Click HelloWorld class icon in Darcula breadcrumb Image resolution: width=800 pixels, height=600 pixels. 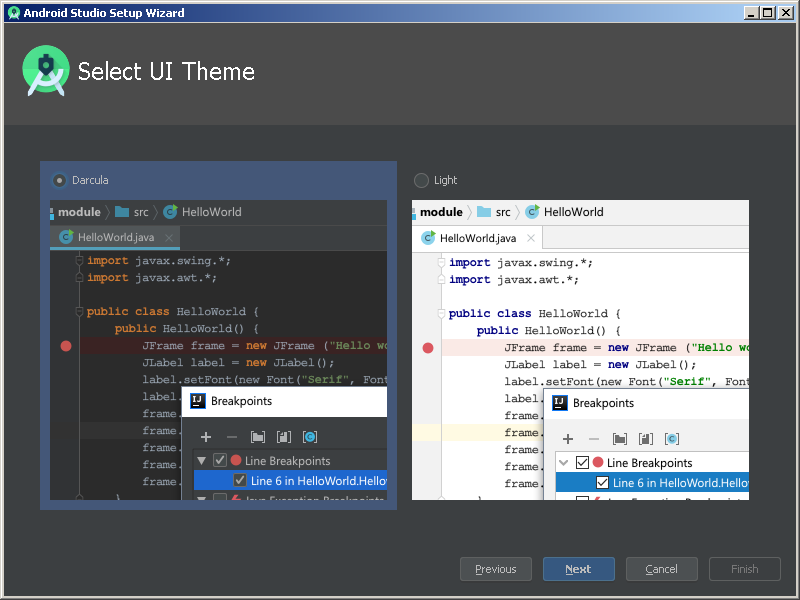(x=170, y=212)
